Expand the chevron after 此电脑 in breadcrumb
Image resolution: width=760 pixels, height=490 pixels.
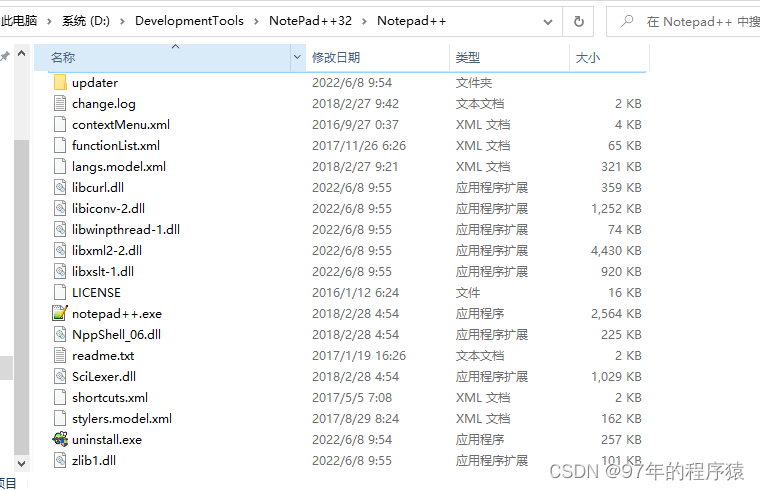tap(49, 21)
